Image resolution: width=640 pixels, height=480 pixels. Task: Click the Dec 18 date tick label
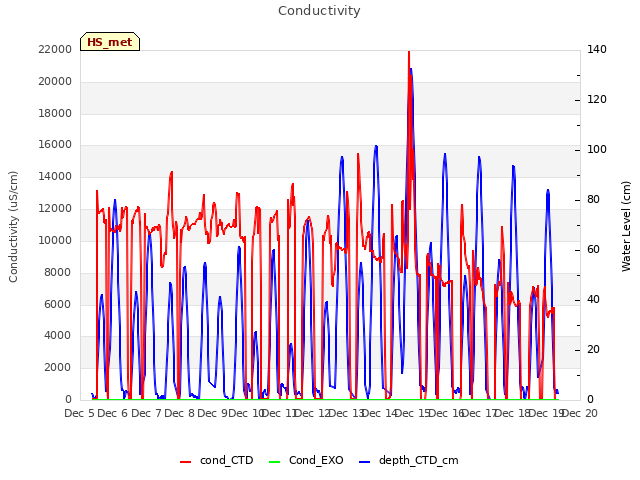[513, 413]
